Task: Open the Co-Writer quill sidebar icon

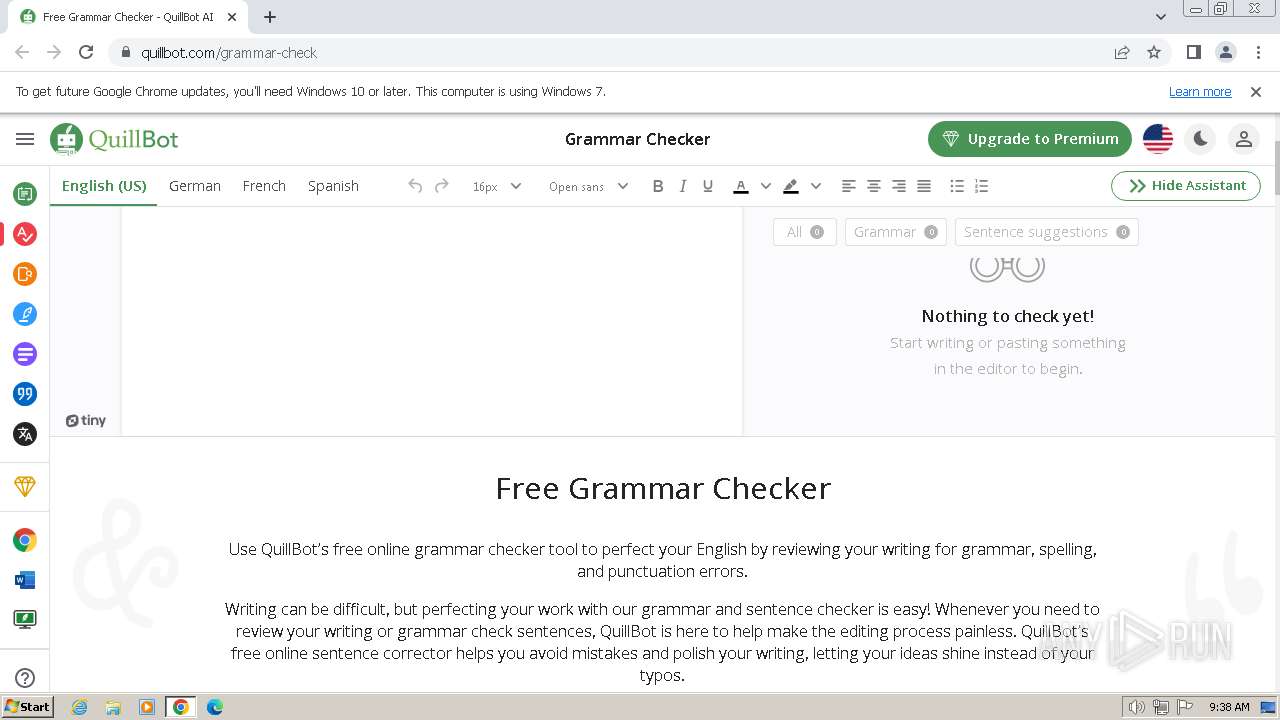Action: pyautogui.click(x=25, y=314)
